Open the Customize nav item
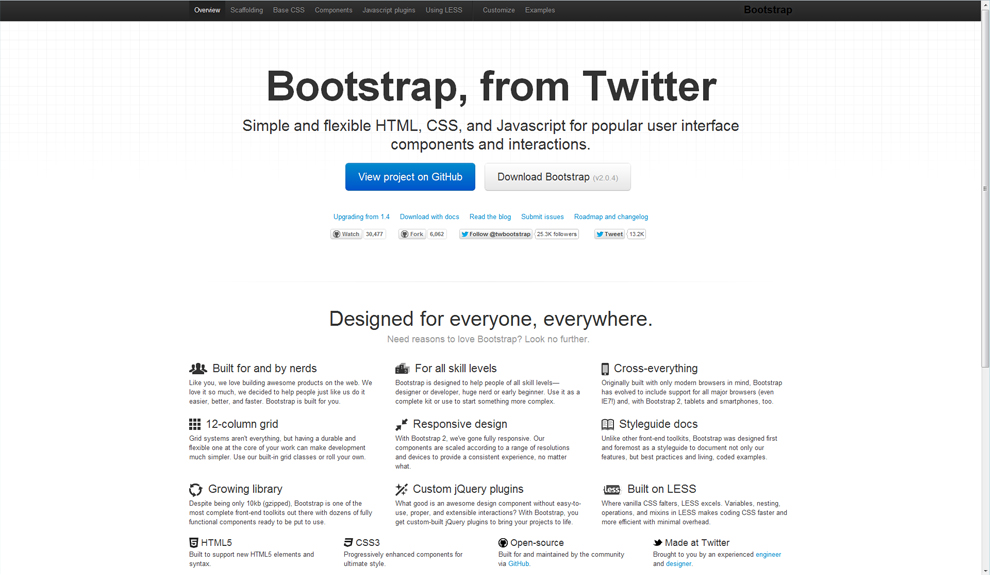The image size is (990, 575). [x=499, y=10]
